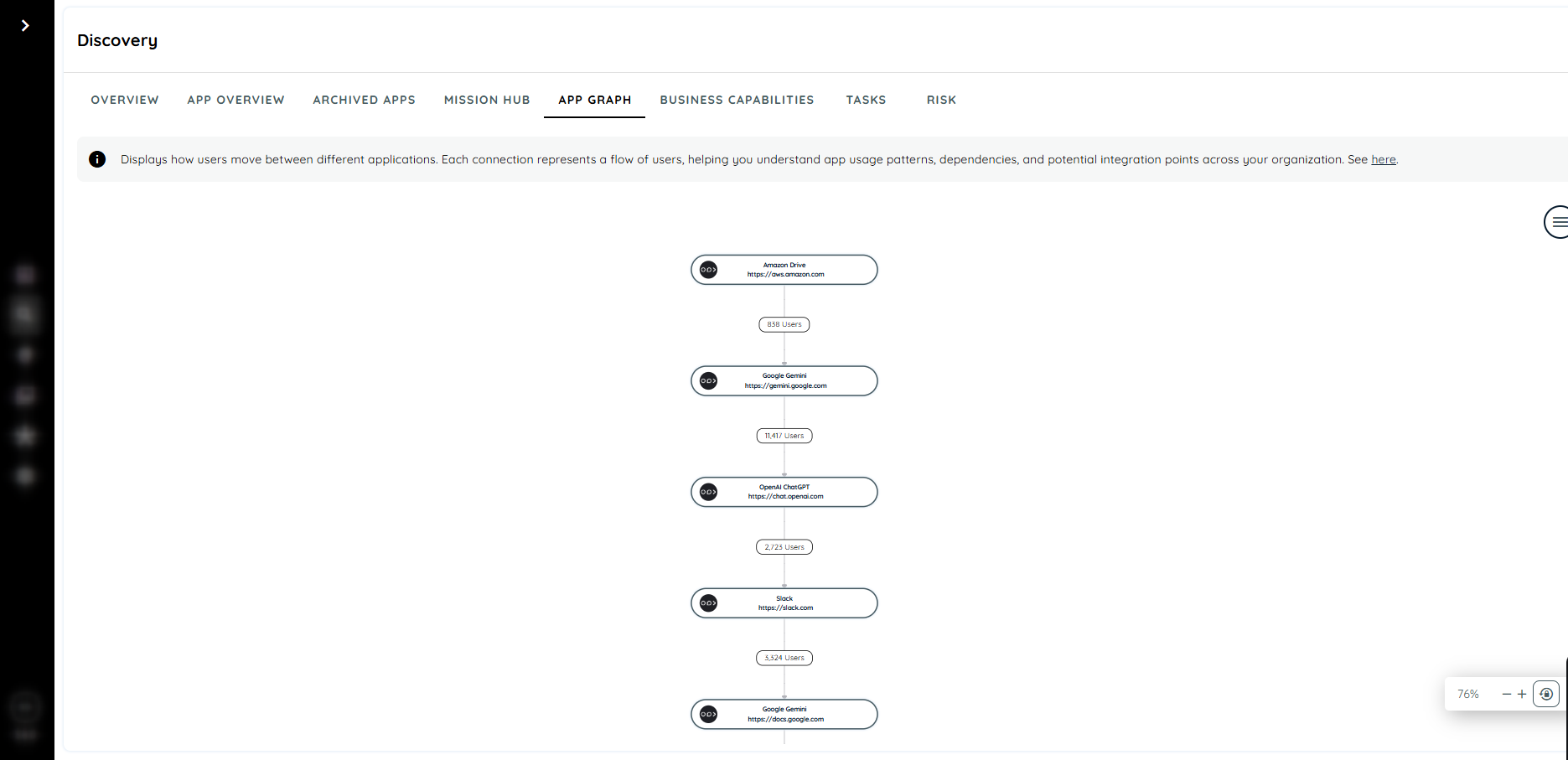This screenshot has width=1568, height=760.
Task: Expand the collapsed left sidebar chevron
Action: tap(25, 26)
